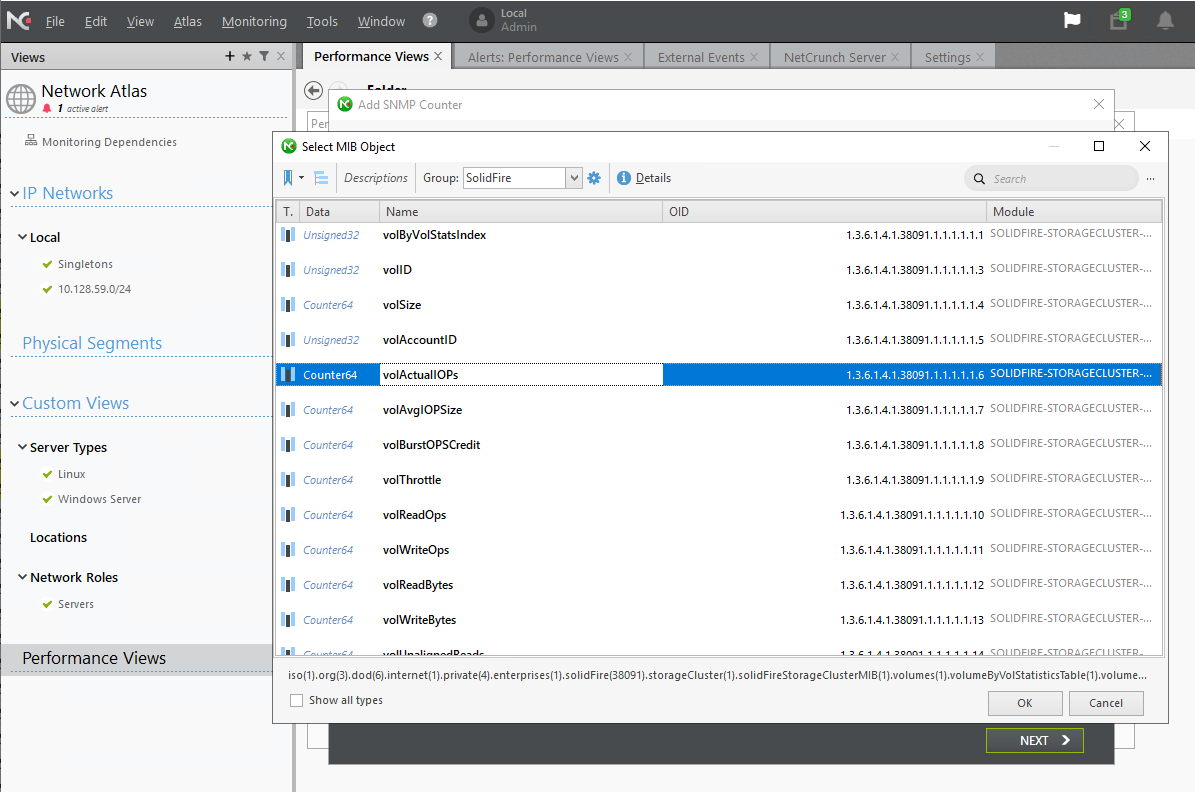The image size is (1195, 792).
Task: Close the Add SNMP Counter dialog
Action: [1098, 104]
